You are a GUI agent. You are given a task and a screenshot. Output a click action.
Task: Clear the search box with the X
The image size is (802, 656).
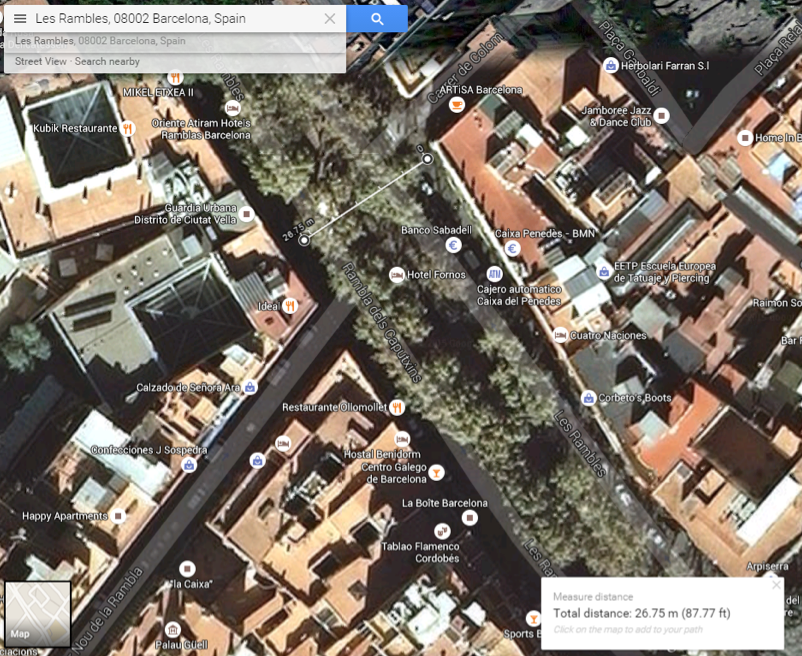click(x=330, y=19)
